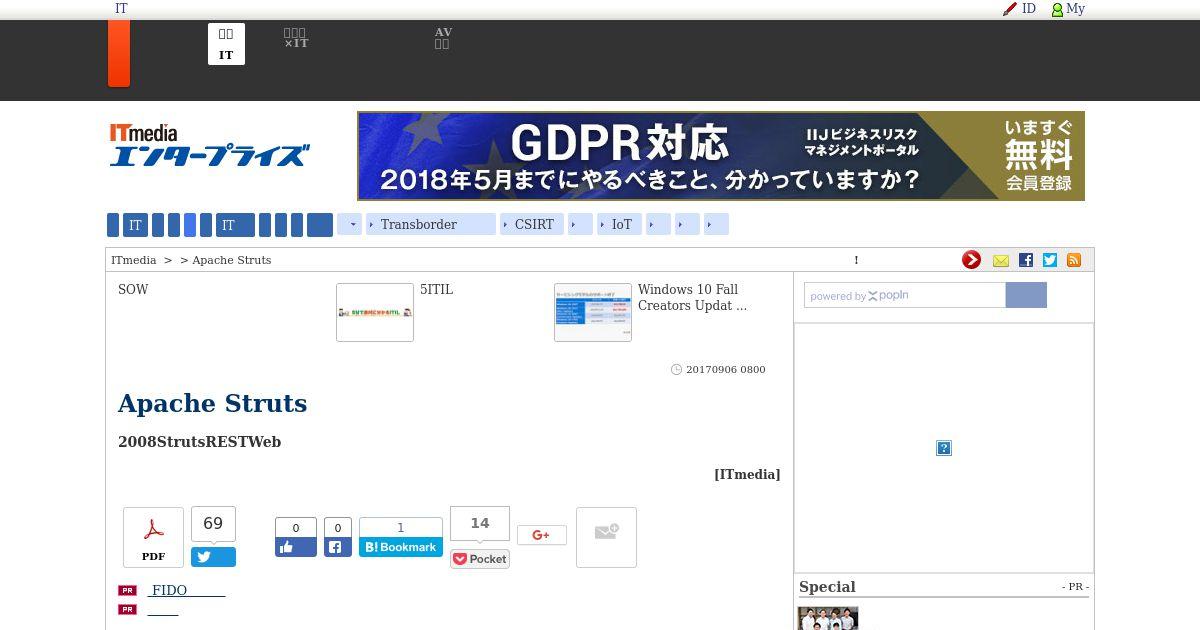This screenshot has height=630, width=1200.
Task: Share the article with the Twitter tweet button
Action: (x=213, y=557)
